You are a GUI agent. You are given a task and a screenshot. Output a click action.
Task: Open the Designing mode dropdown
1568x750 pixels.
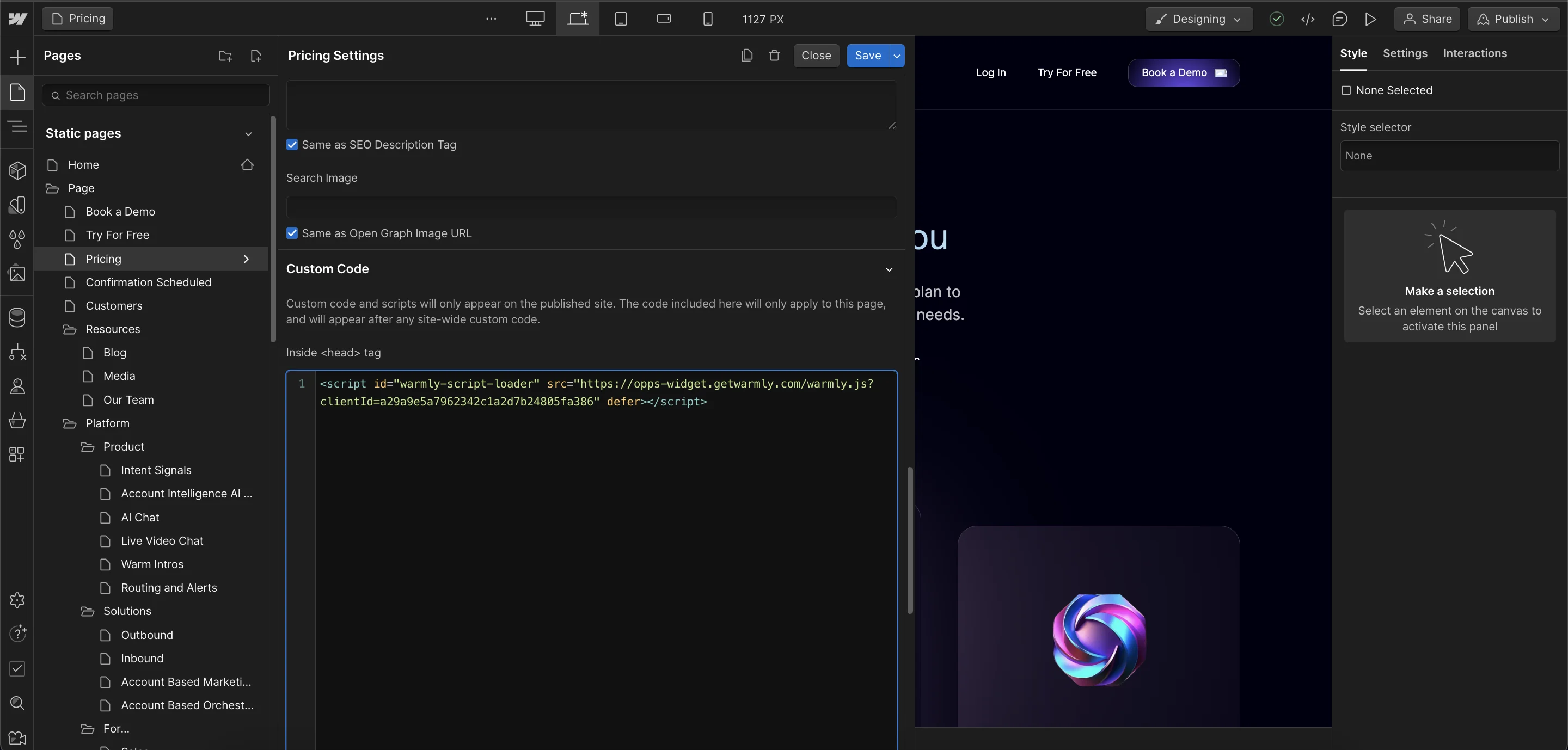[x=1199, y=19]
